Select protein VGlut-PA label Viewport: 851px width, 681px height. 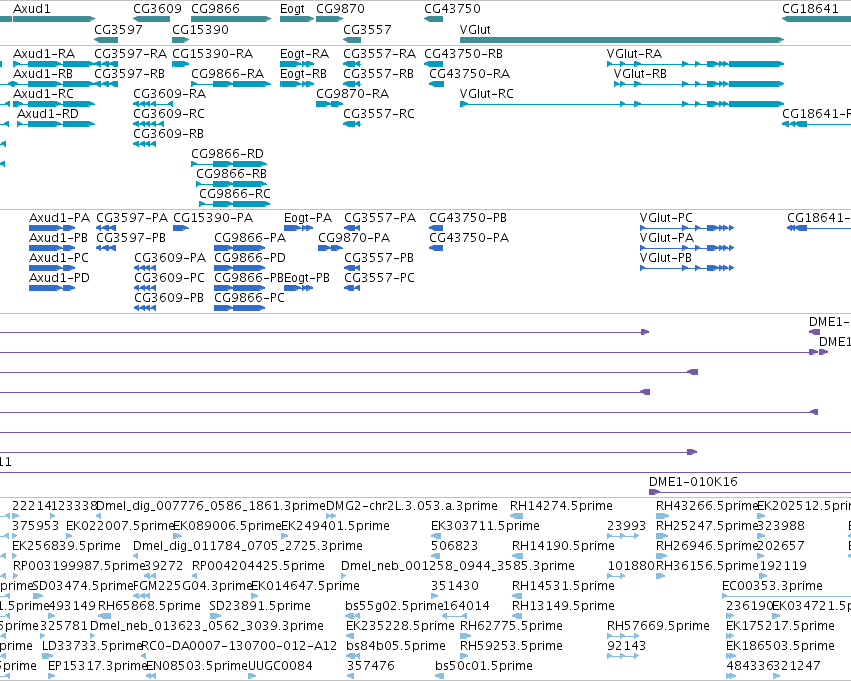point(666,238)
